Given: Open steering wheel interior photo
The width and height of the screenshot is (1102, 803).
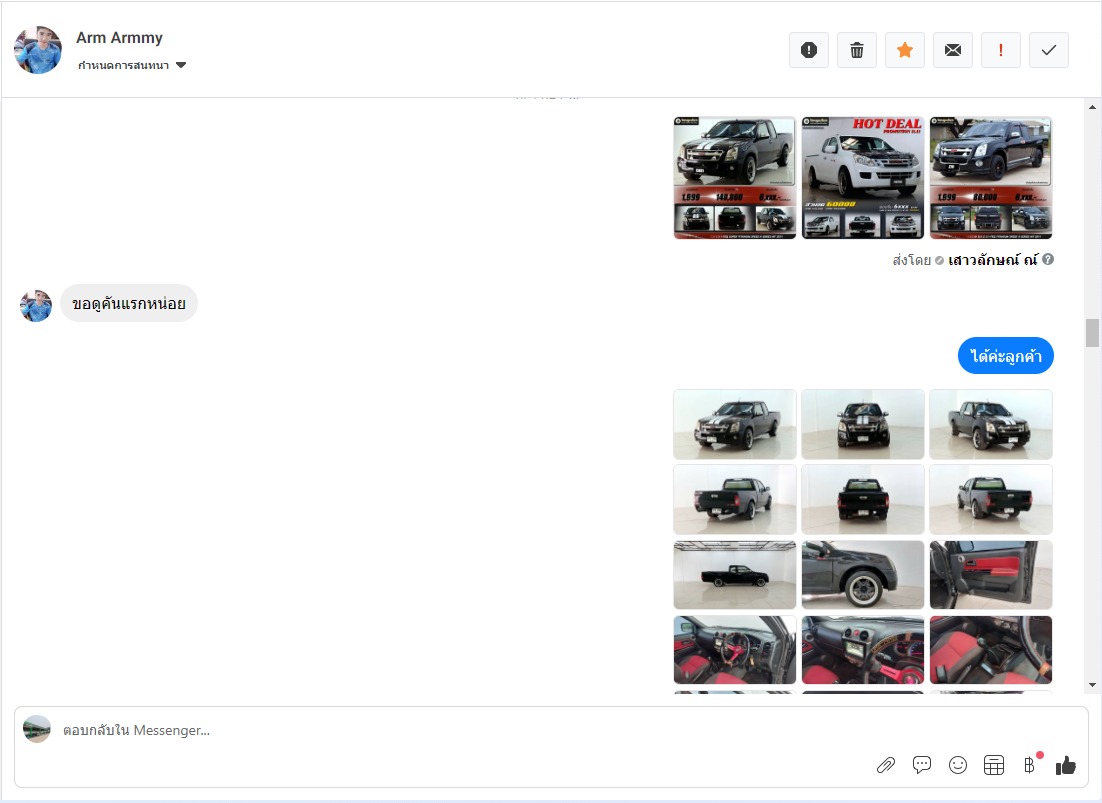Looking at the screenshot, I should [735, 650].
